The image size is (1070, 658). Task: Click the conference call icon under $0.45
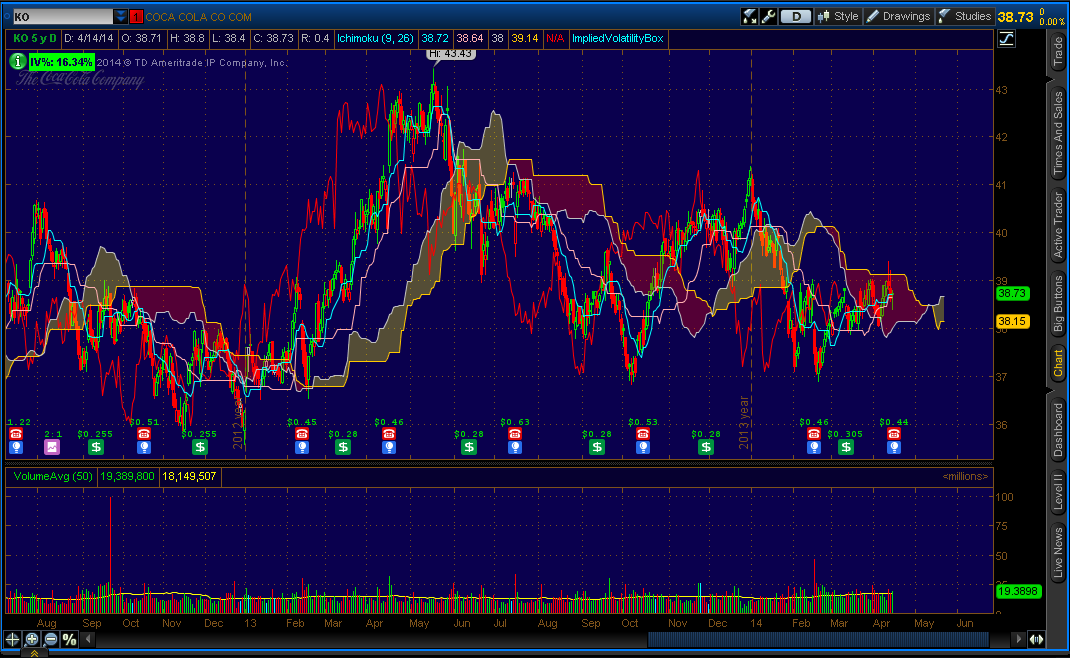point(302,434)
